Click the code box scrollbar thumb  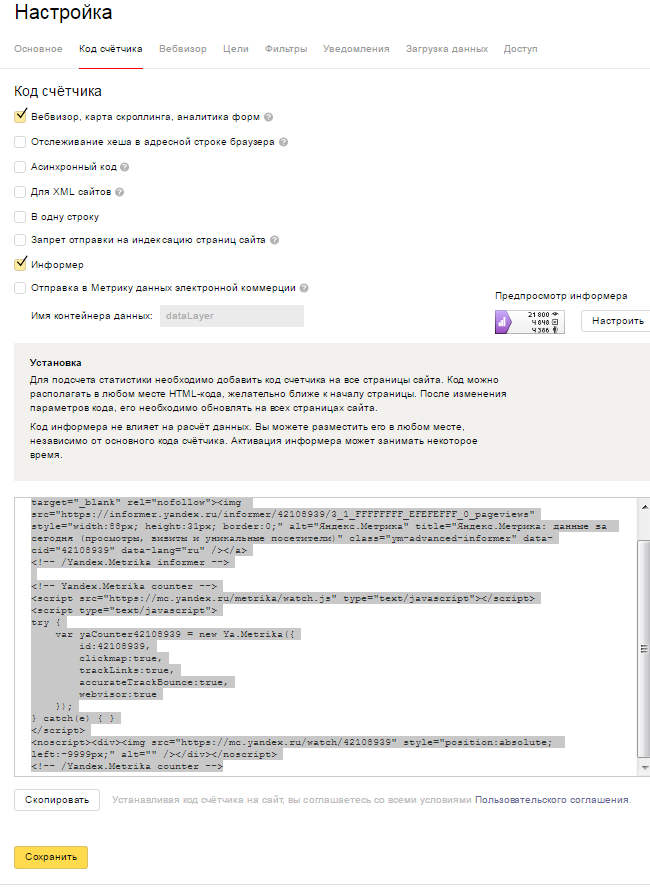pyautogui.click(x=644, y=648)
